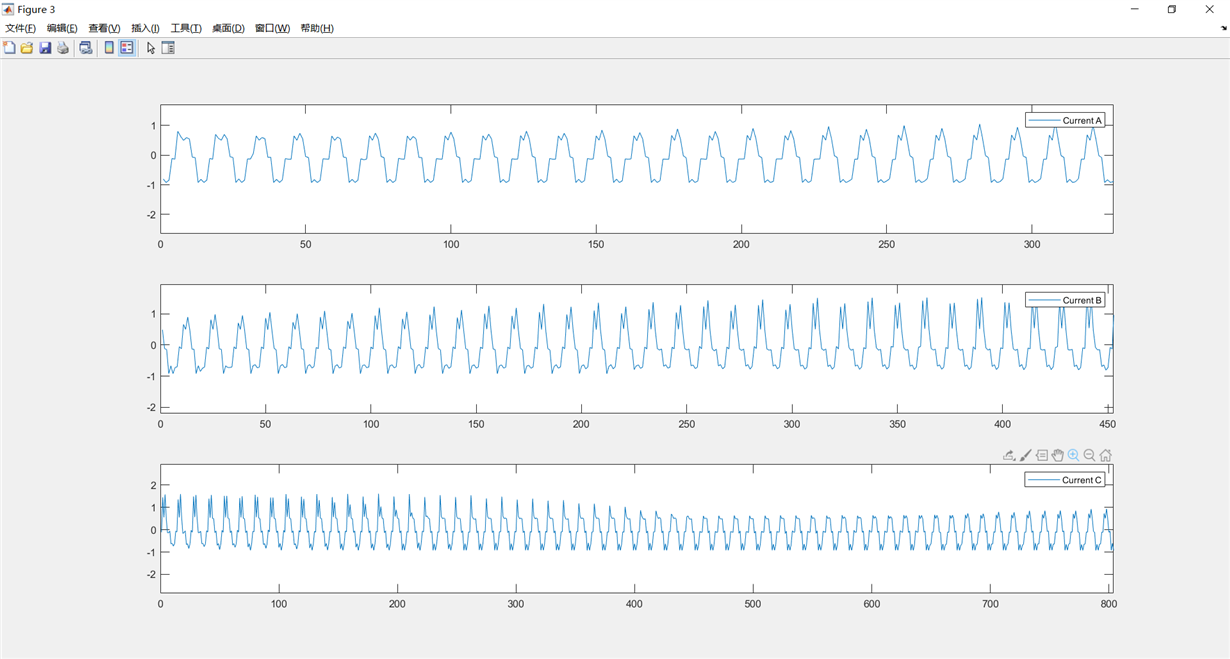Close the Figure 3 window

click(1209, 9)
